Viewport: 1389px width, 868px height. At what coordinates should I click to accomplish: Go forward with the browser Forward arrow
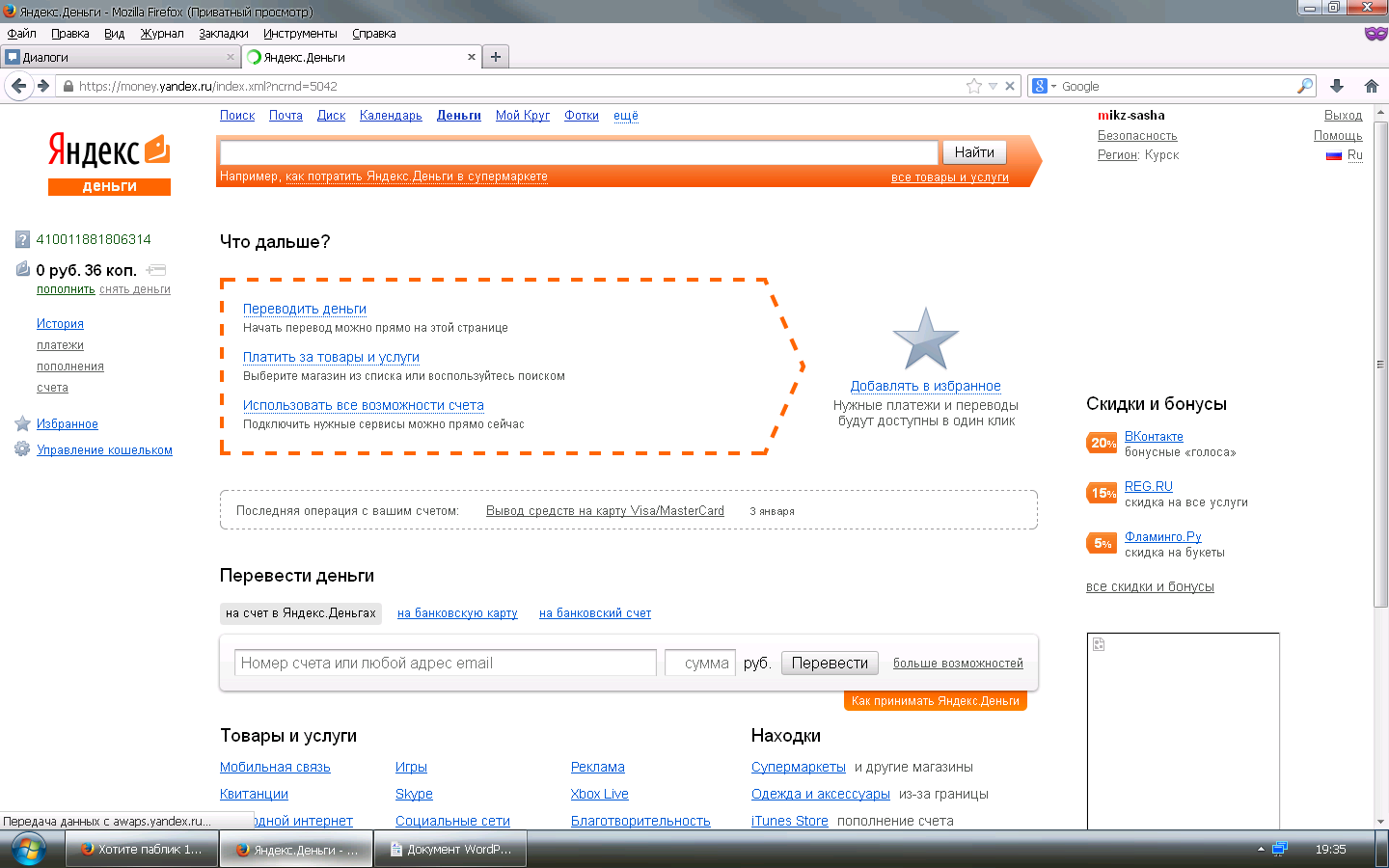(x=43, y=86)
